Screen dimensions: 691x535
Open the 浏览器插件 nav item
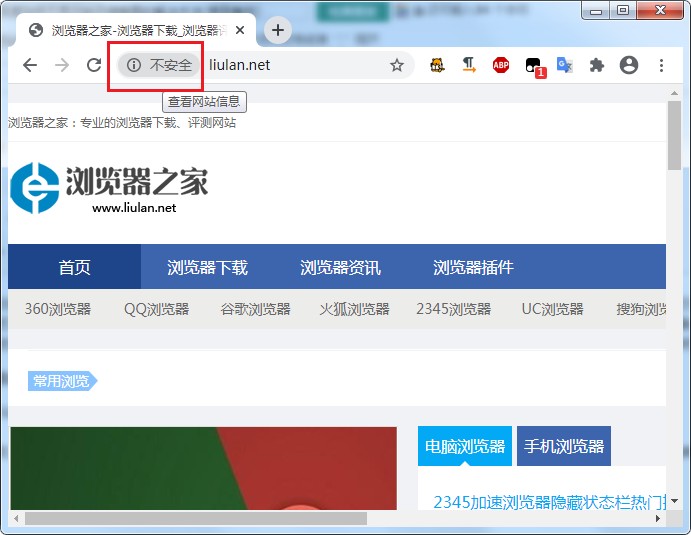point(473,267)
